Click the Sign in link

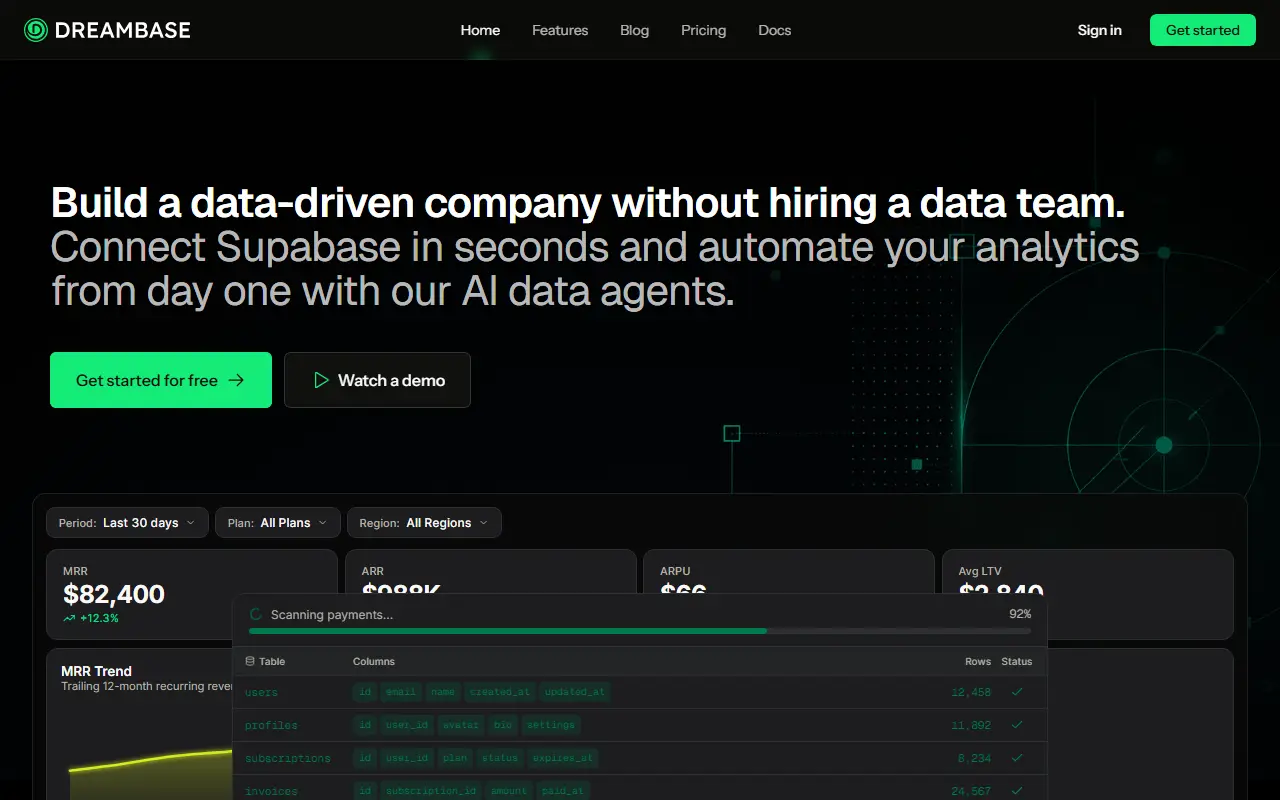pos(1099,30)
